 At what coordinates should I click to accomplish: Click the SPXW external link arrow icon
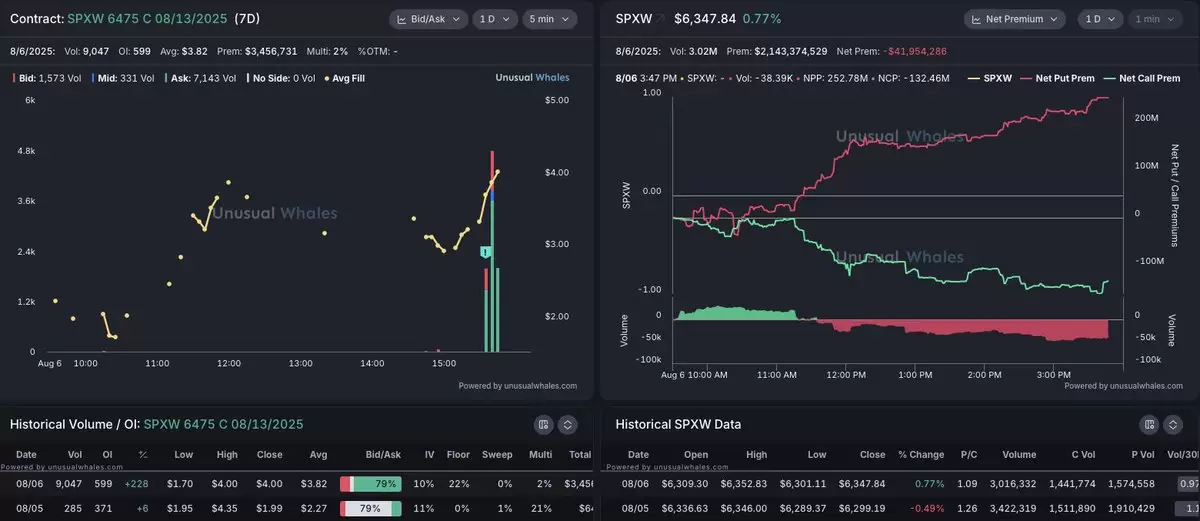click(x=659, y=18)
